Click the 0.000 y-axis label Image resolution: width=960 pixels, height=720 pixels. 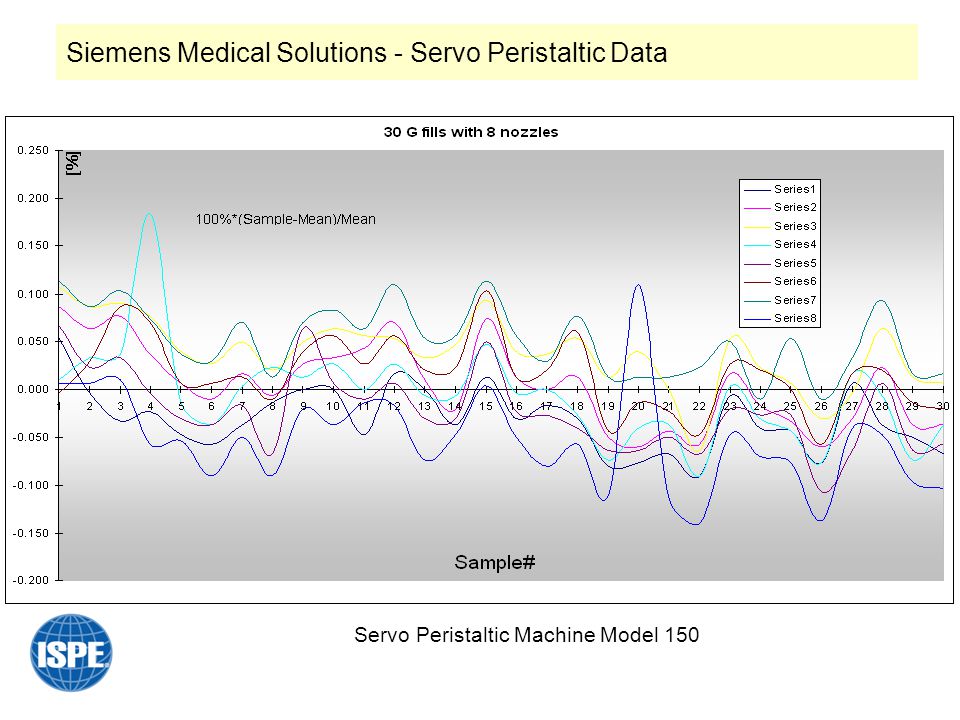click(33, 389)
